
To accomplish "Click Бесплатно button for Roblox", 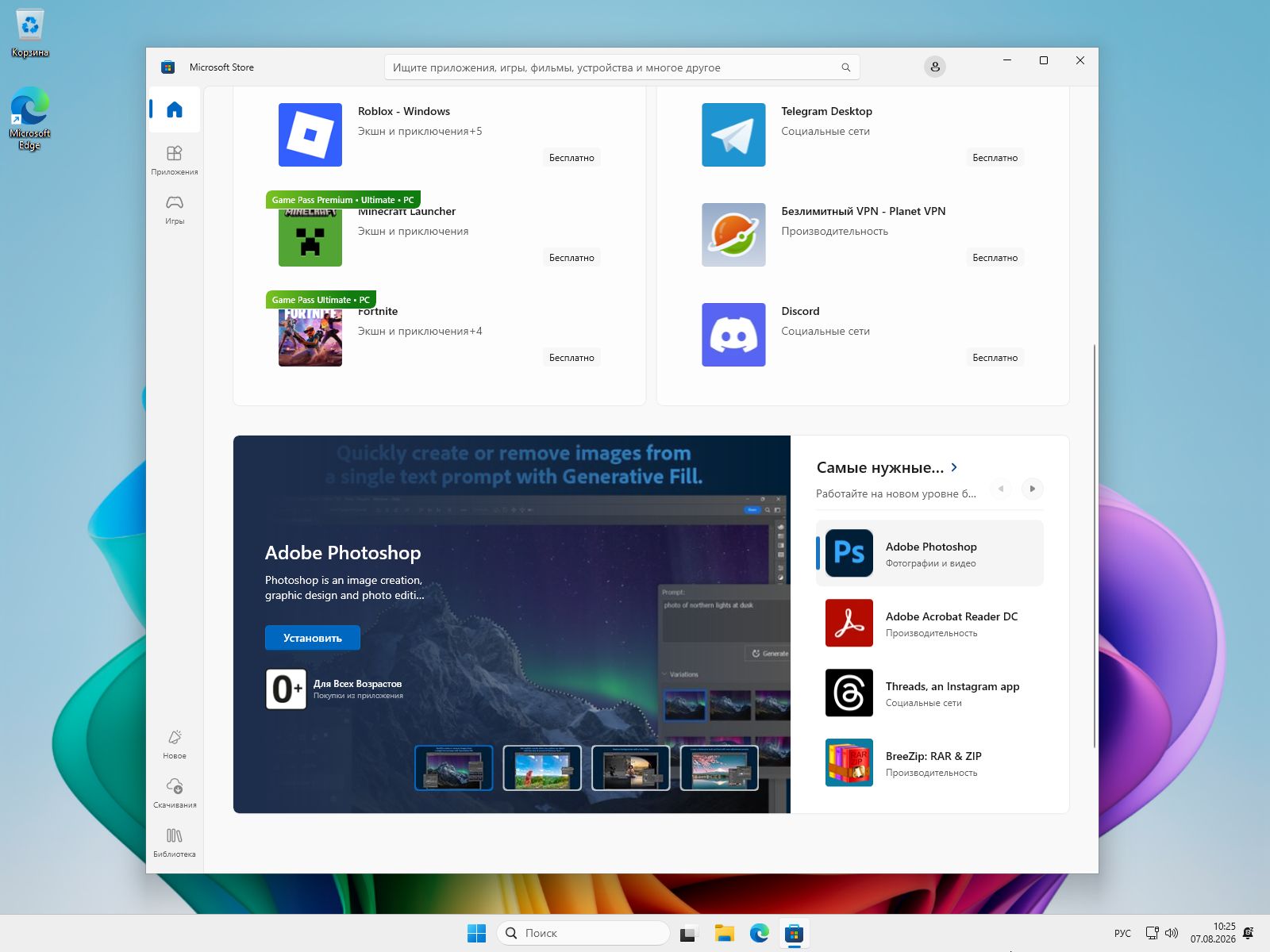I will pos(571,158).
